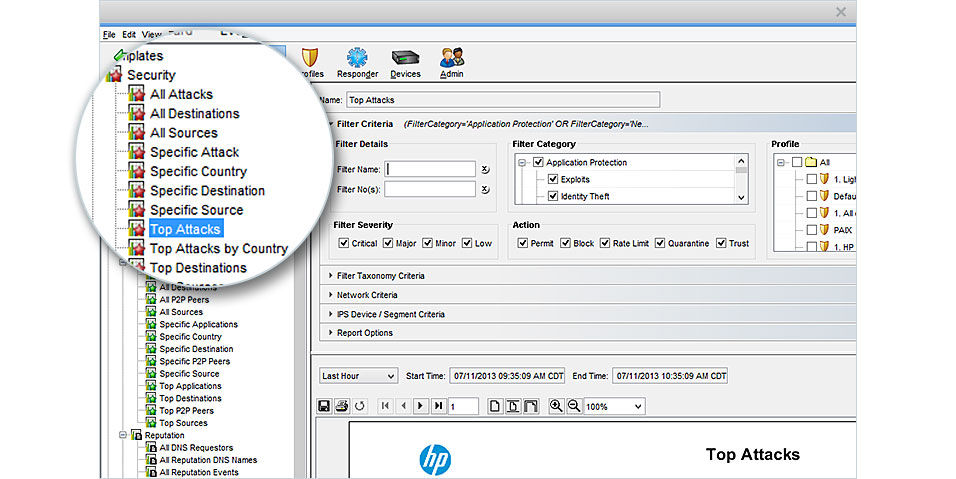Refresh the report view
The image size is (956, 479).
(360, 406)
